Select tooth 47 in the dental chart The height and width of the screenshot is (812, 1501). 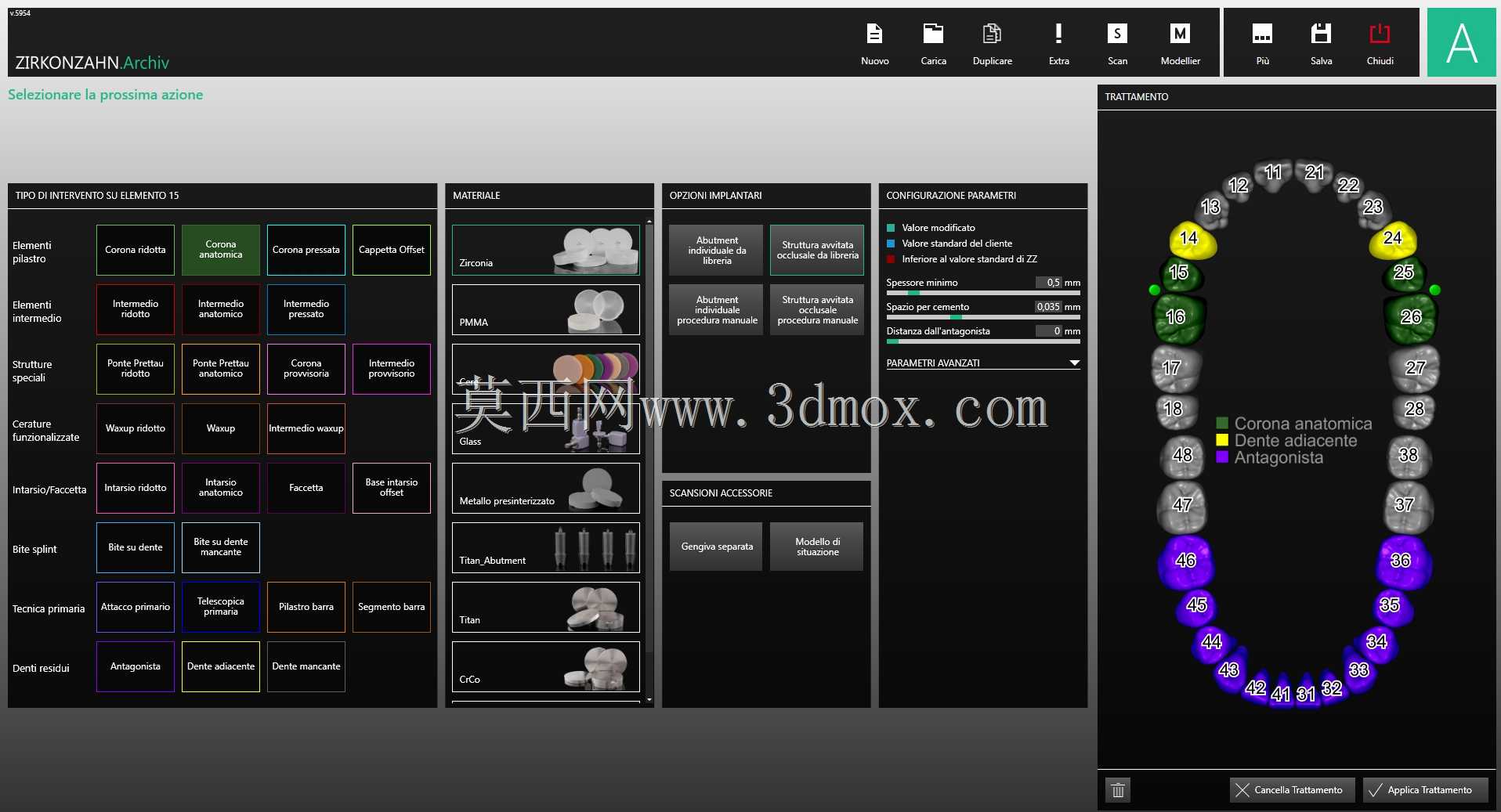click(1182, 506)
